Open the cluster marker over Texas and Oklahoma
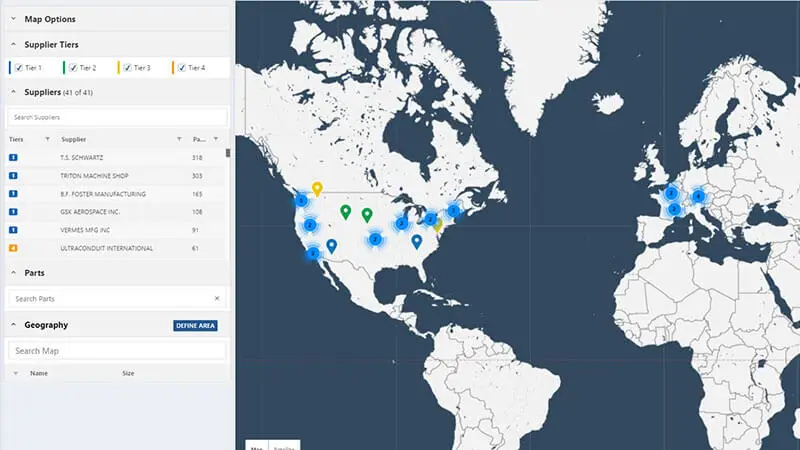This screenshot has width=800, height=450. [x=376, y=239]
